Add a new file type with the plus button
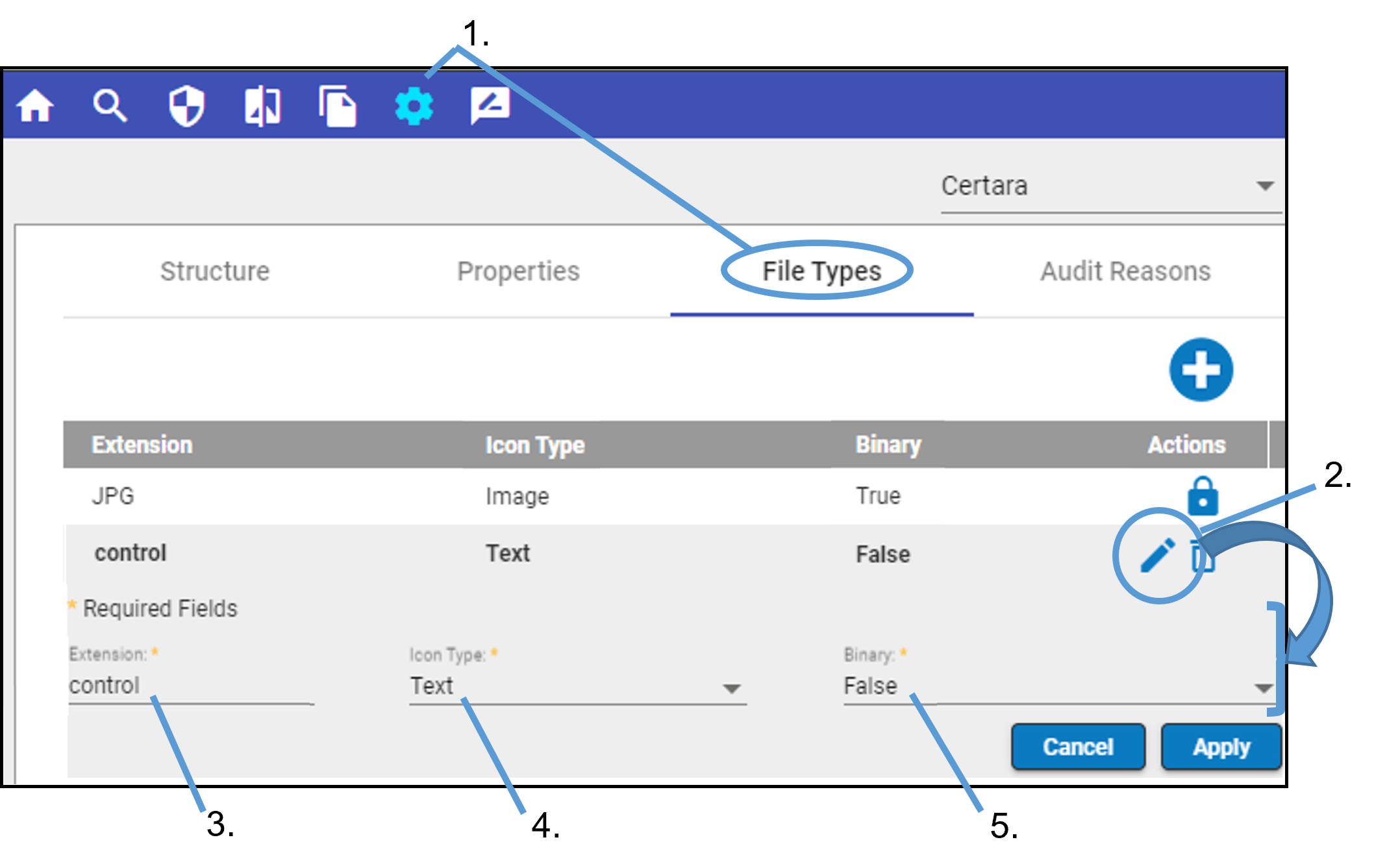Screen dimensions: 1387x868 [x=1201, y=370]
